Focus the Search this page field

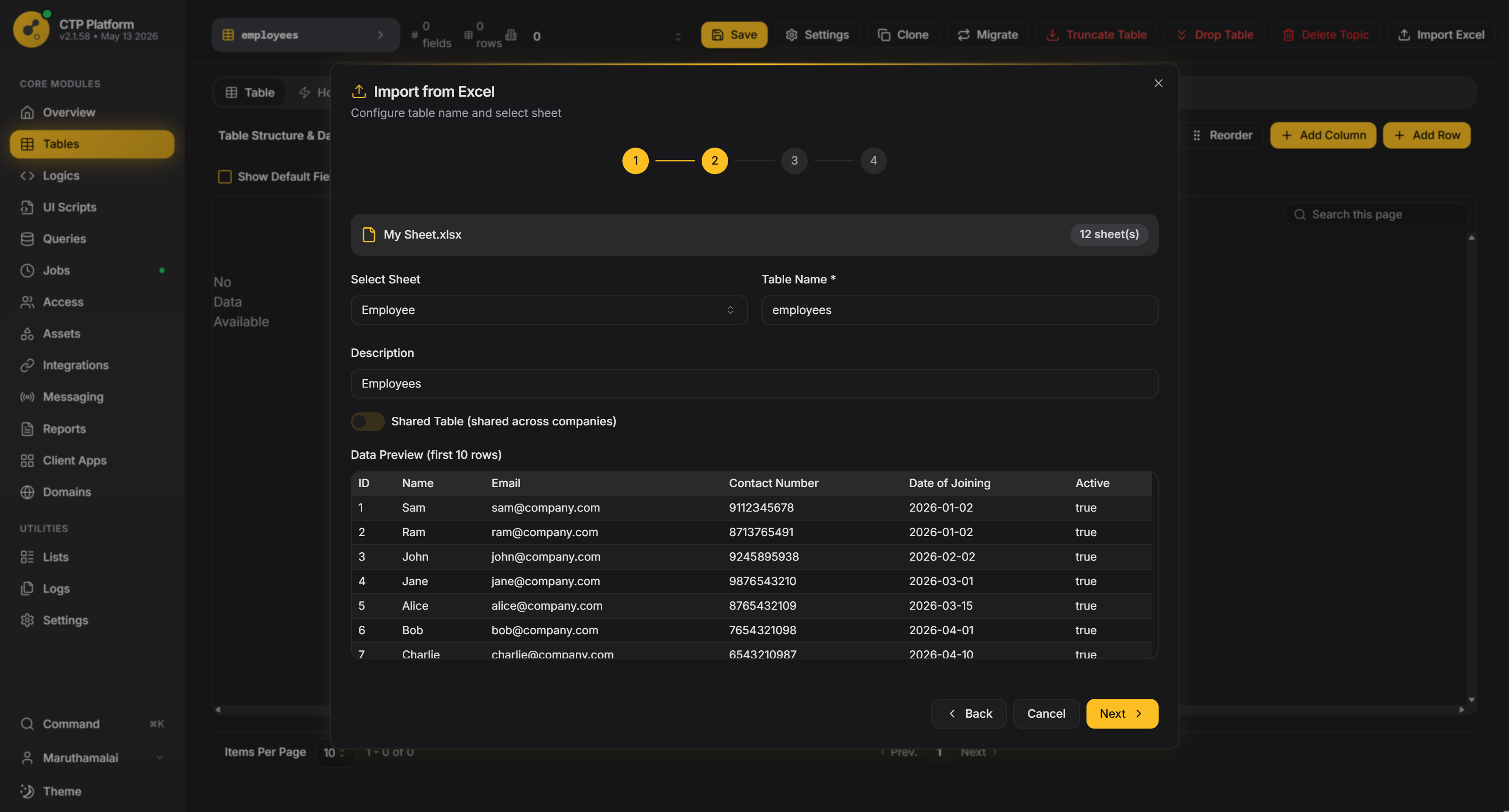click(1377, 215)
